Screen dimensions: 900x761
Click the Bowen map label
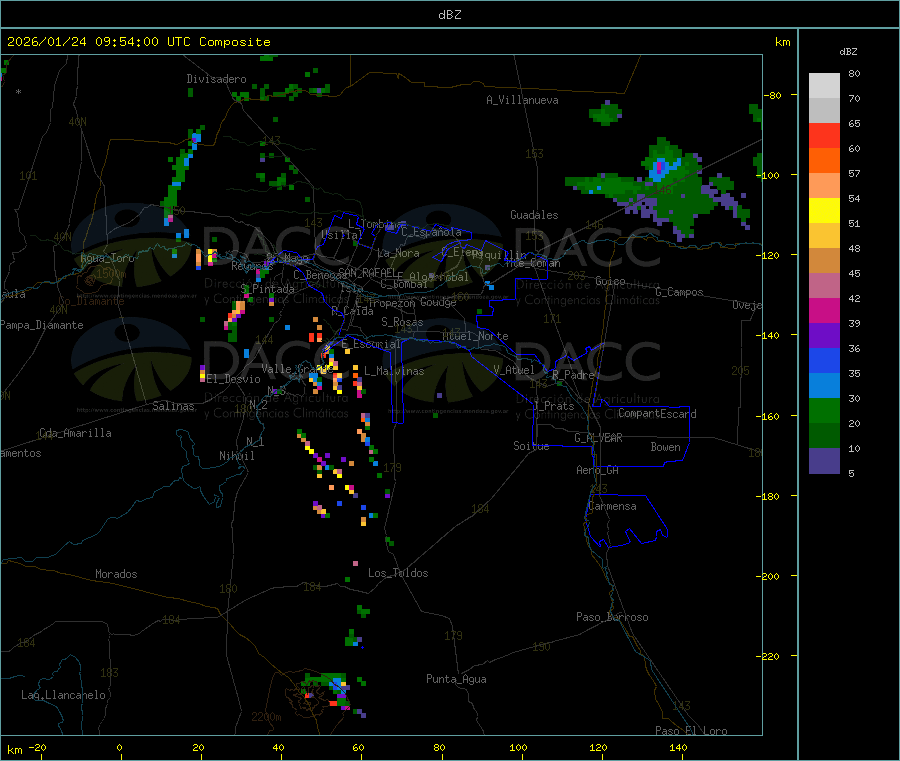(x=665, y=447)
